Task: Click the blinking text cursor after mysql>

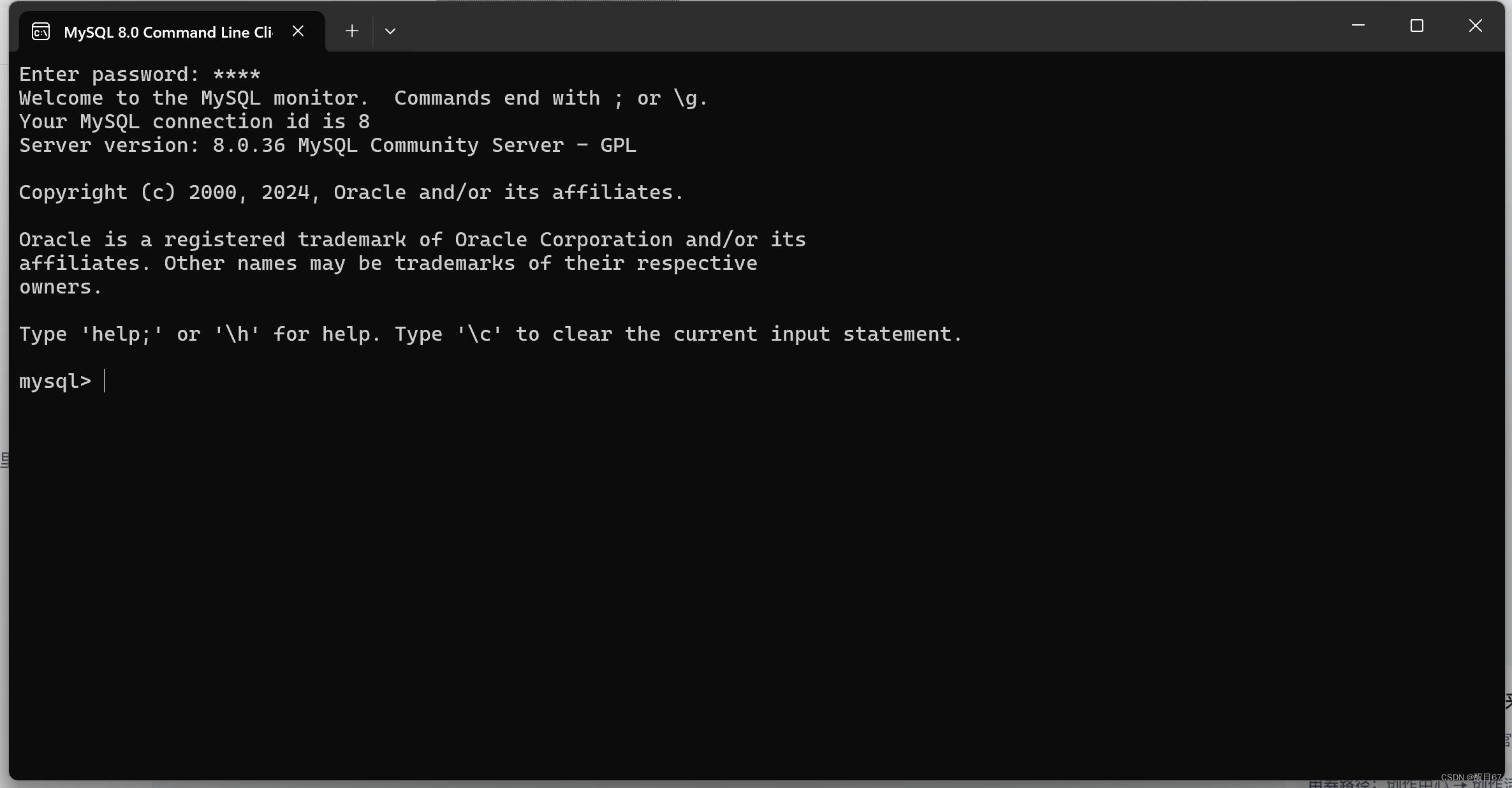Action: 105,381
